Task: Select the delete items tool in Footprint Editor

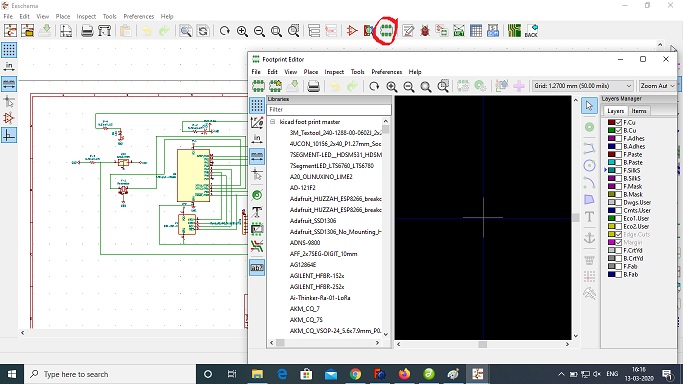Action: point(589,260)
